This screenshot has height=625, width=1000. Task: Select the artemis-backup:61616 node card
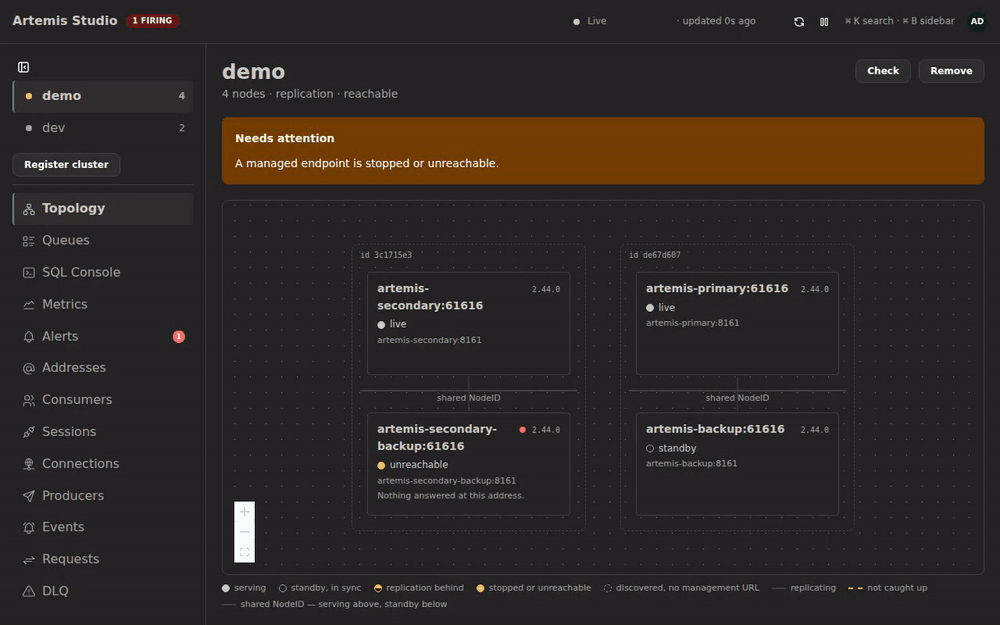pyautogui.click(x=737, y=464)
